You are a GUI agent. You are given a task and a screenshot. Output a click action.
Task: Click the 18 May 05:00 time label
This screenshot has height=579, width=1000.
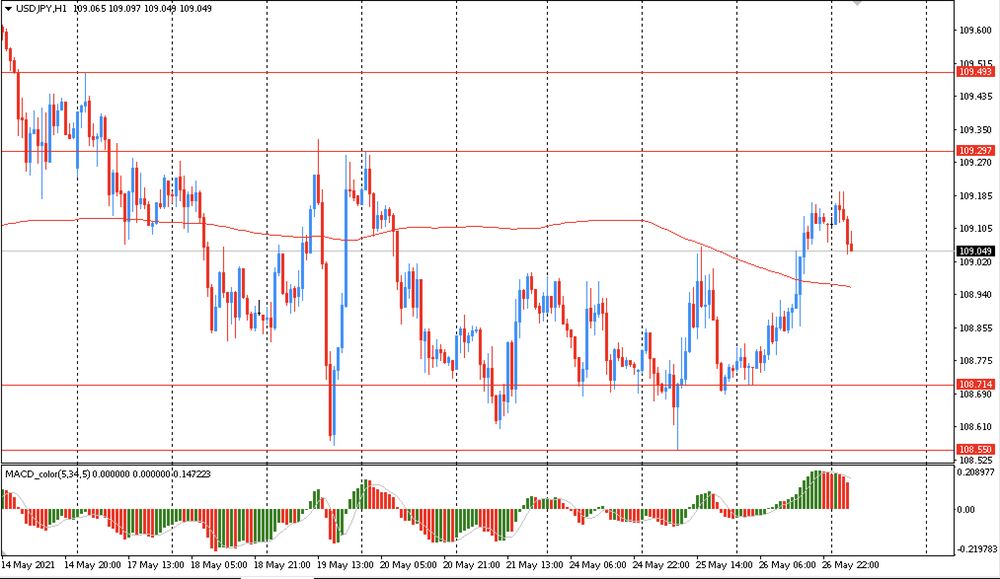pos(220,565)
